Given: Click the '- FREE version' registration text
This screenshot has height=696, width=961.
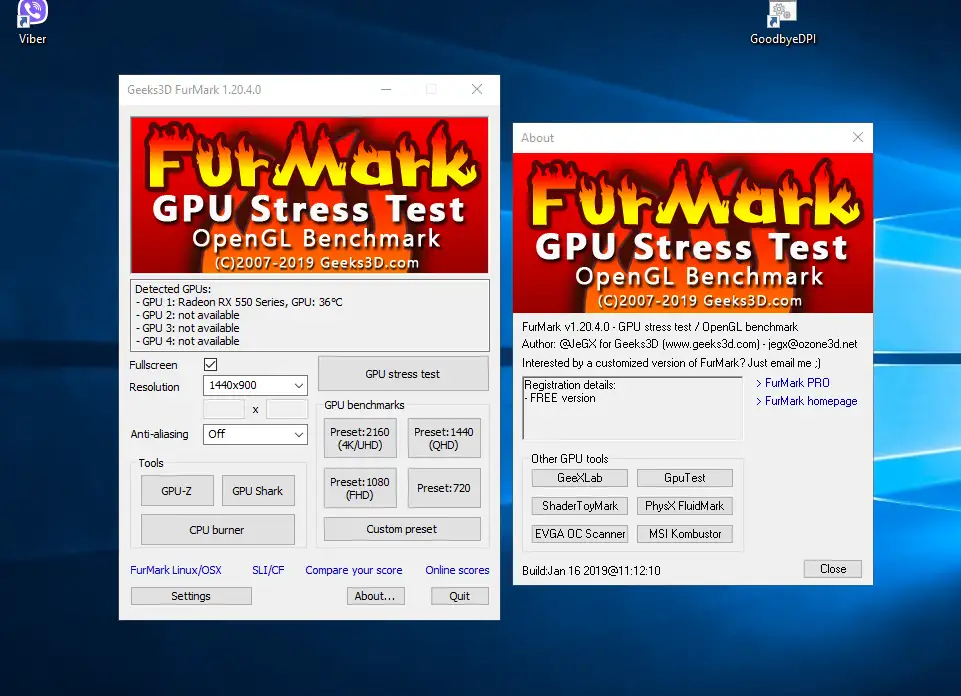Looking at the screenshot, I should (x=560, y=398).
